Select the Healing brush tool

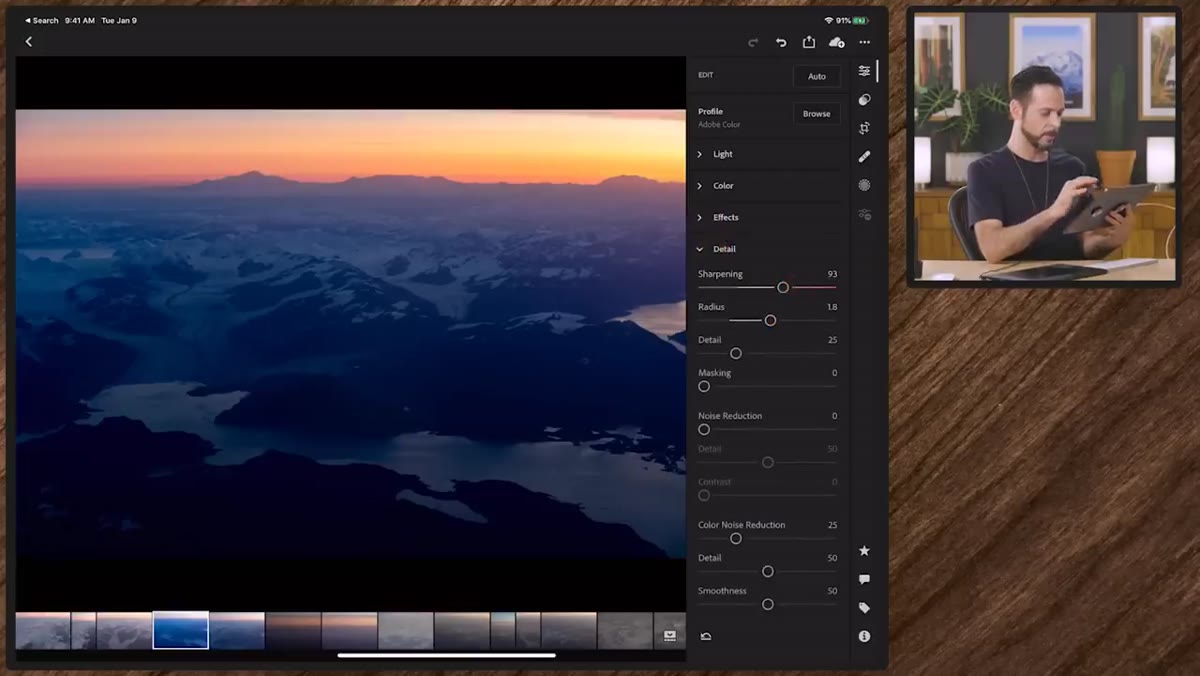(865, 156)
